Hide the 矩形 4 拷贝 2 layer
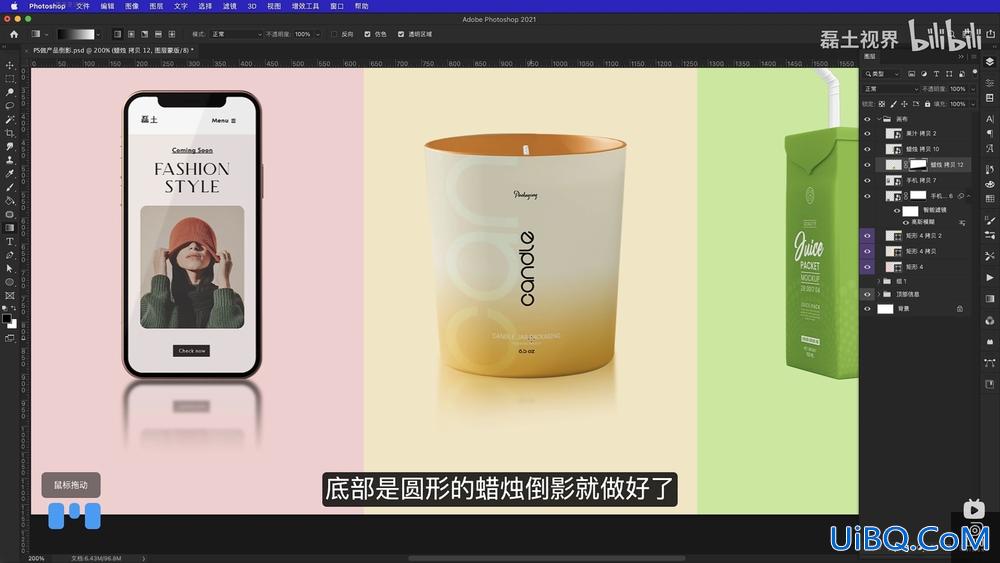 [x=867, y=236]
